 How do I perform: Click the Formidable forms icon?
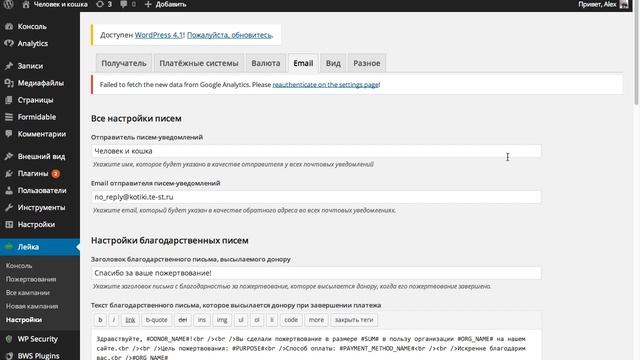pyautogui.click(x=9, y=117)
